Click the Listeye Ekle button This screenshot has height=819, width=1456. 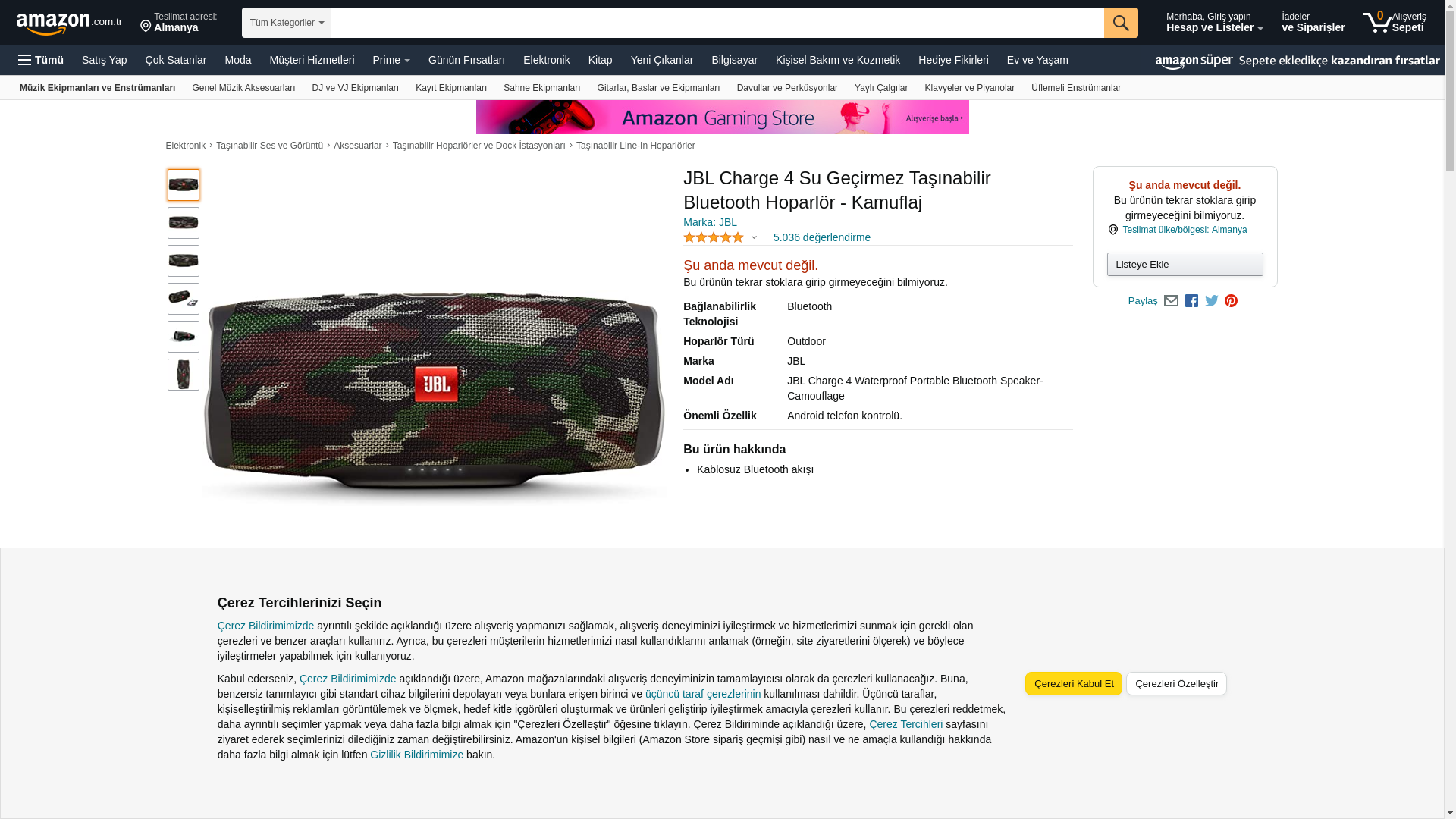(1185, 264)
